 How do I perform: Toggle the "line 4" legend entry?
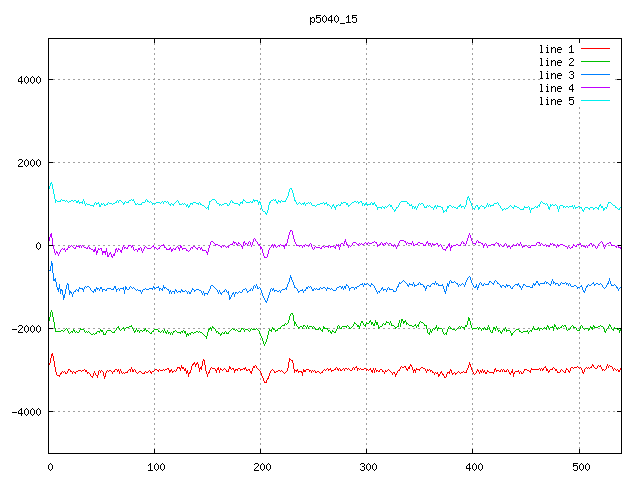(556, 88)
